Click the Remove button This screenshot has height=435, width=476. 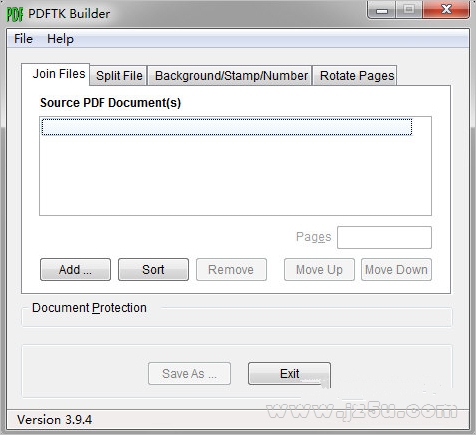point(231,269)
